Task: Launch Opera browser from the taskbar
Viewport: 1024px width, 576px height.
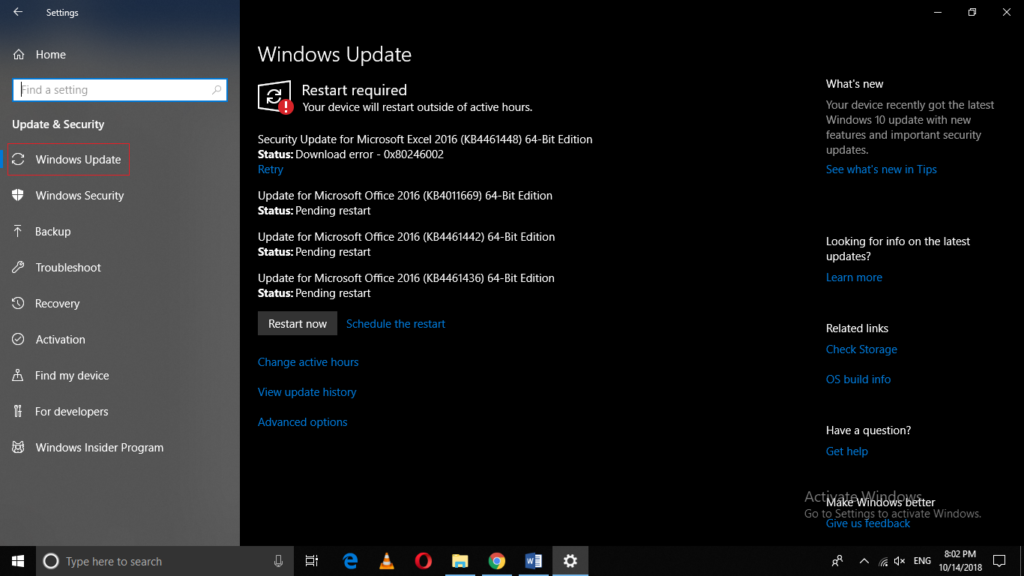Action: point(423,561)
